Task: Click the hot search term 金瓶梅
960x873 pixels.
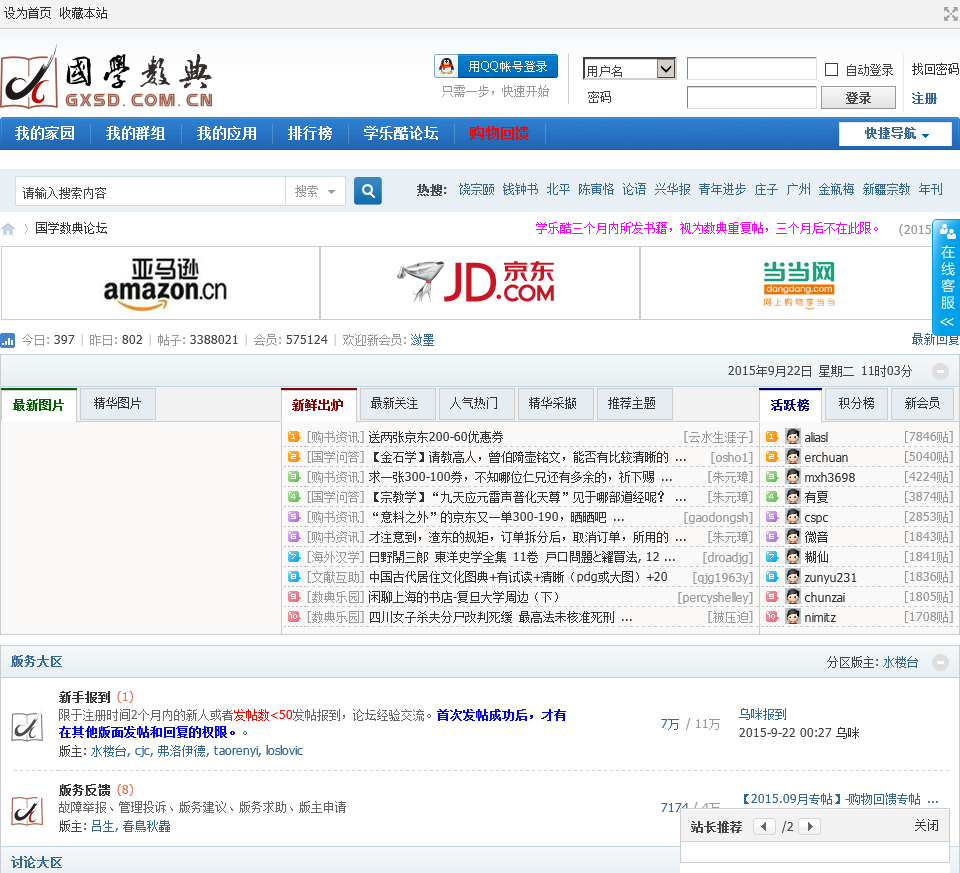Action: pyautogui.click(x=836, y=190)
